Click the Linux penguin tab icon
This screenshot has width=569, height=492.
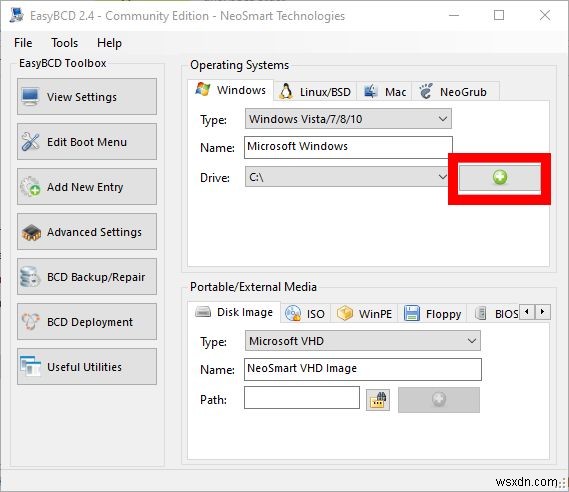click(x=286, y=92)
